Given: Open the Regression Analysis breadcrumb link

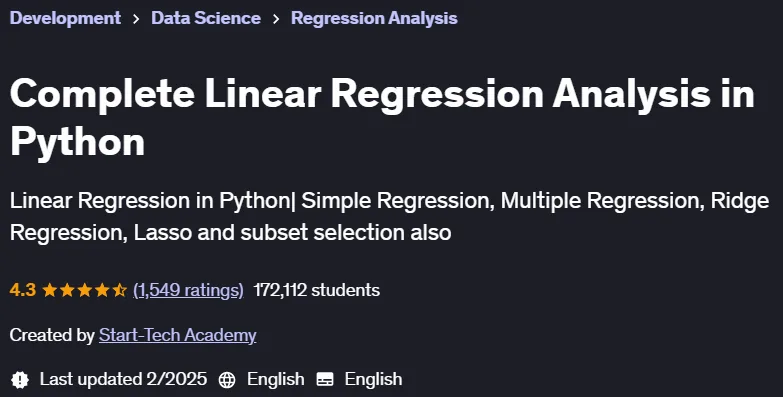Looking at the screenshot, I should tap(374, 18).
